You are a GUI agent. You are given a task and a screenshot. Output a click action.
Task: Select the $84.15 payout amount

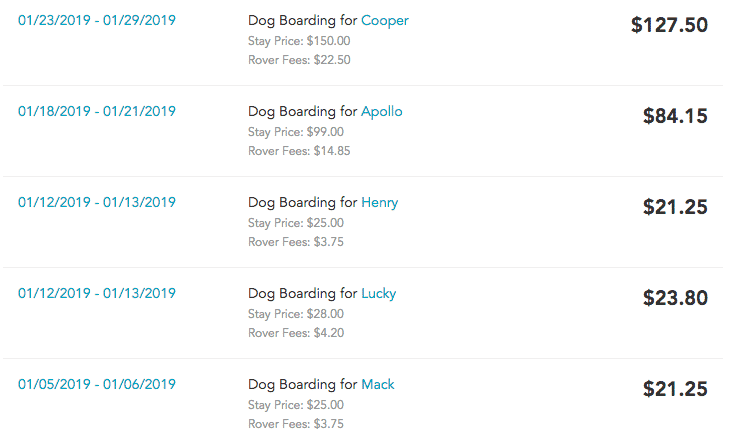tap(675, 116)
